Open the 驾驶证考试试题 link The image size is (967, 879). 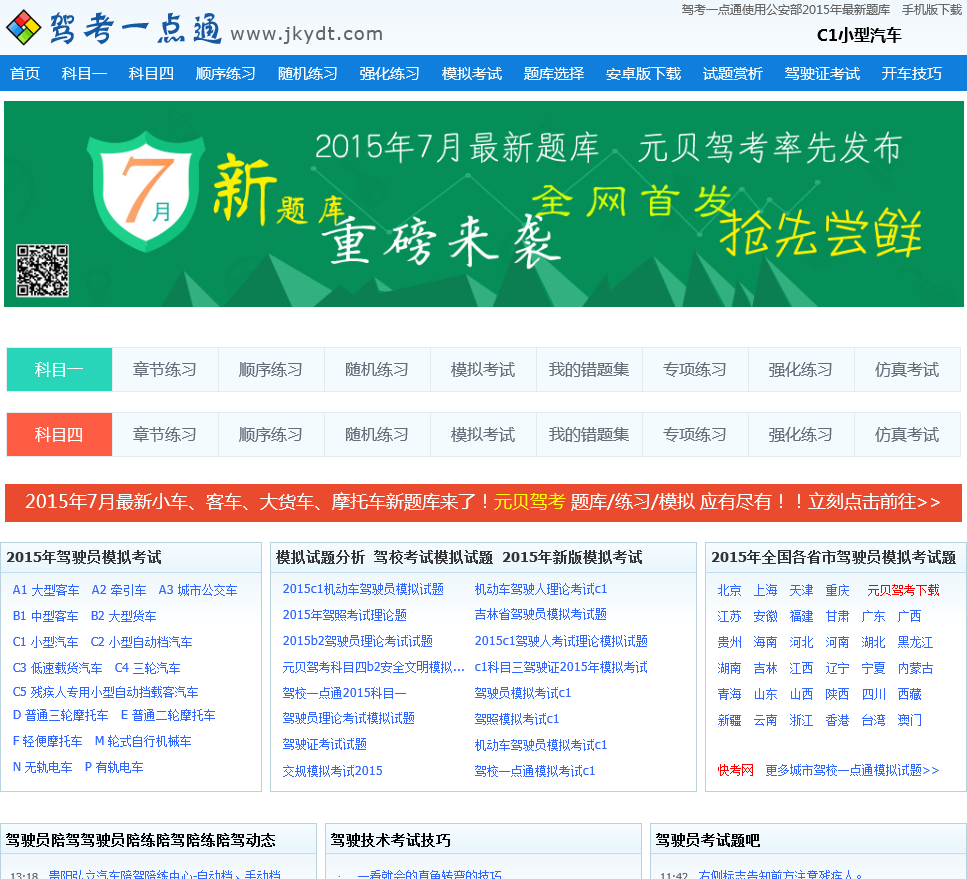tap(325, 745)
